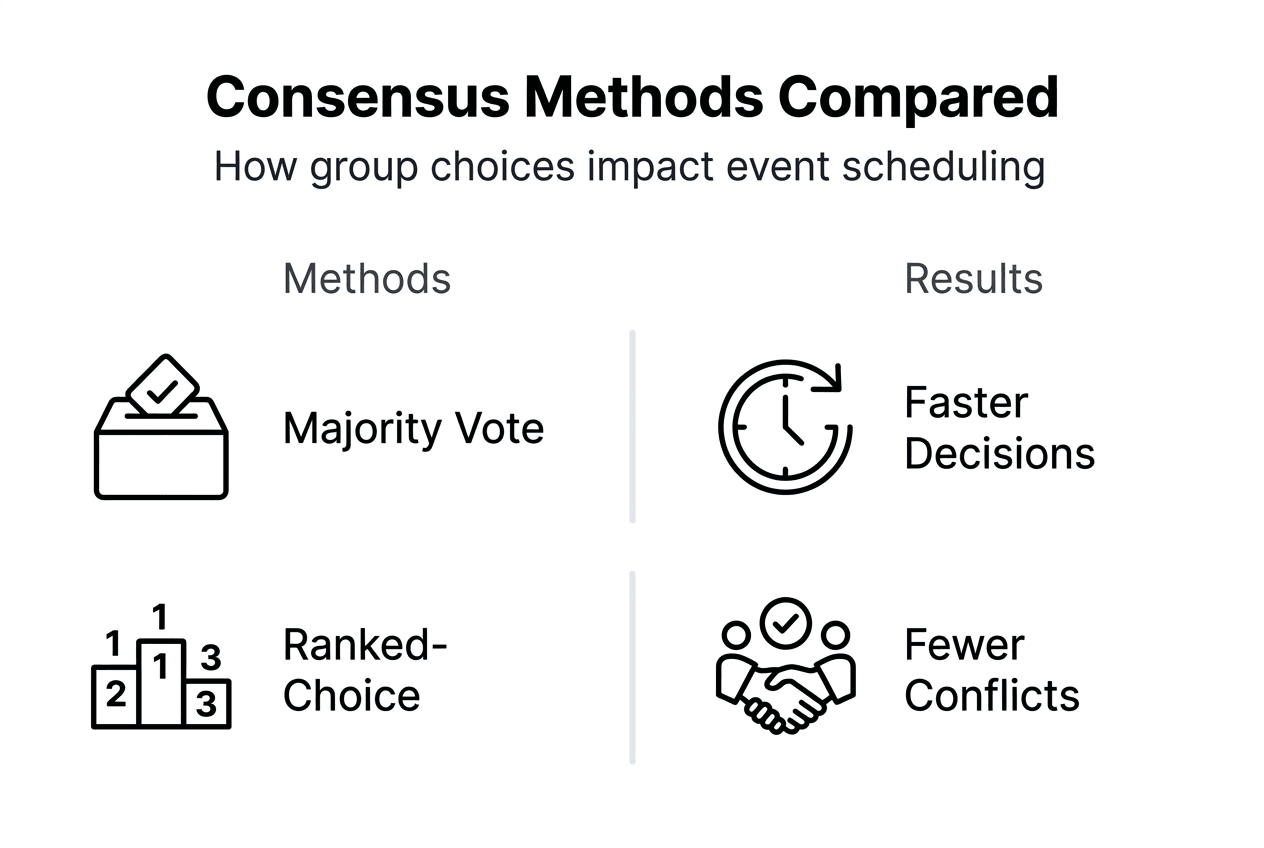
Task: Click the Fewer Conflicts result text
Action: pyautogui.click(x=991, y=670)
